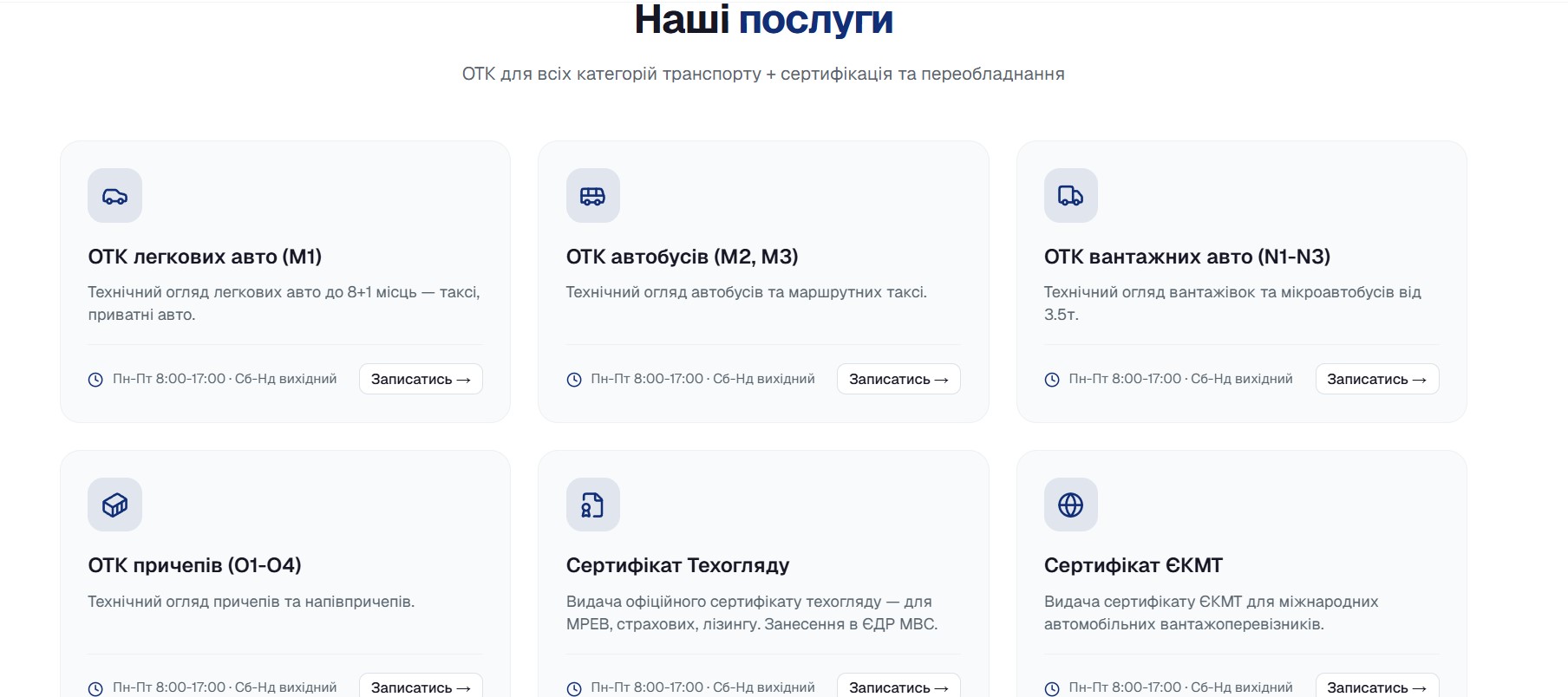Screen dimensions: 1568x697
Task: Click description about легкових авто до 8+1 місць
Action: click(x=284, y=303)
